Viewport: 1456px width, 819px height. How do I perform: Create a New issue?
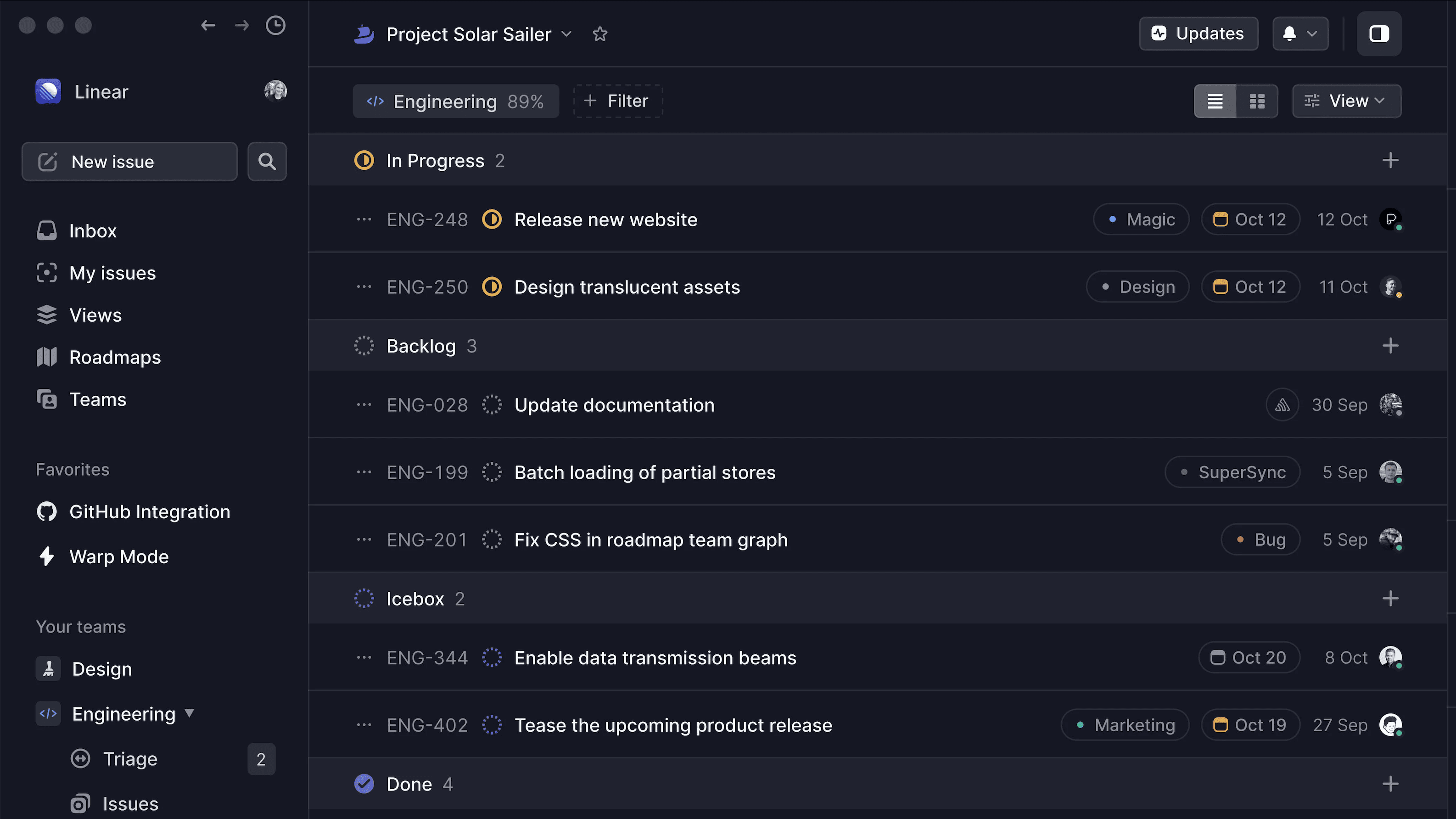pos(129,162)
